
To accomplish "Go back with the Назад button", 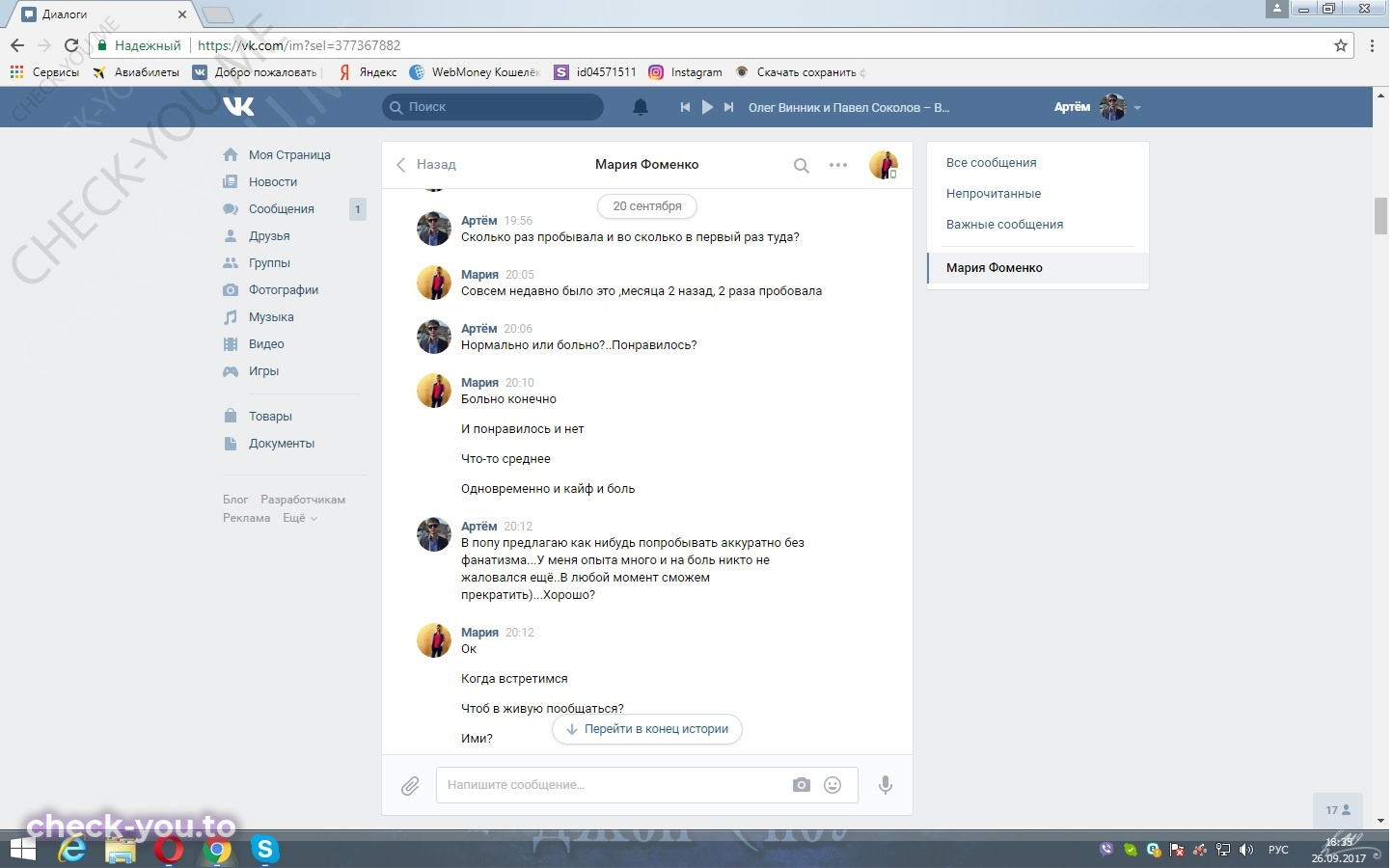I will [426, 165].
